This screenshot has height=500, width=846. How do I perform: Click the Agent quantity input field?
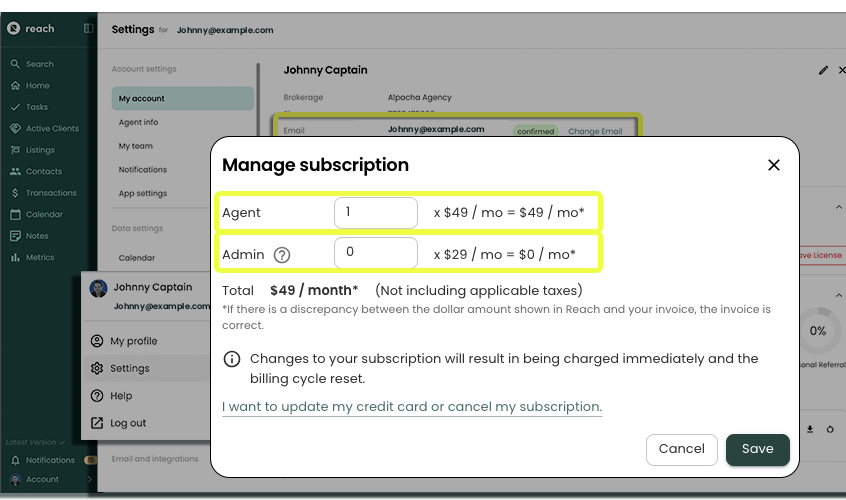(x=375, y=212)
